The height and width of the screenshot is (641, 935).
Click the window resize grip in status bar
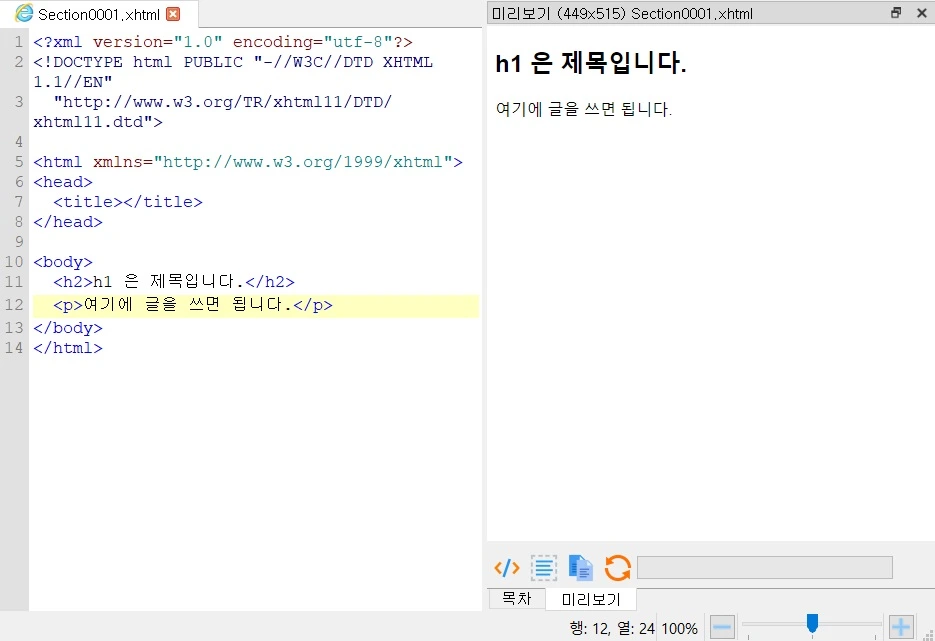point(928,634)
